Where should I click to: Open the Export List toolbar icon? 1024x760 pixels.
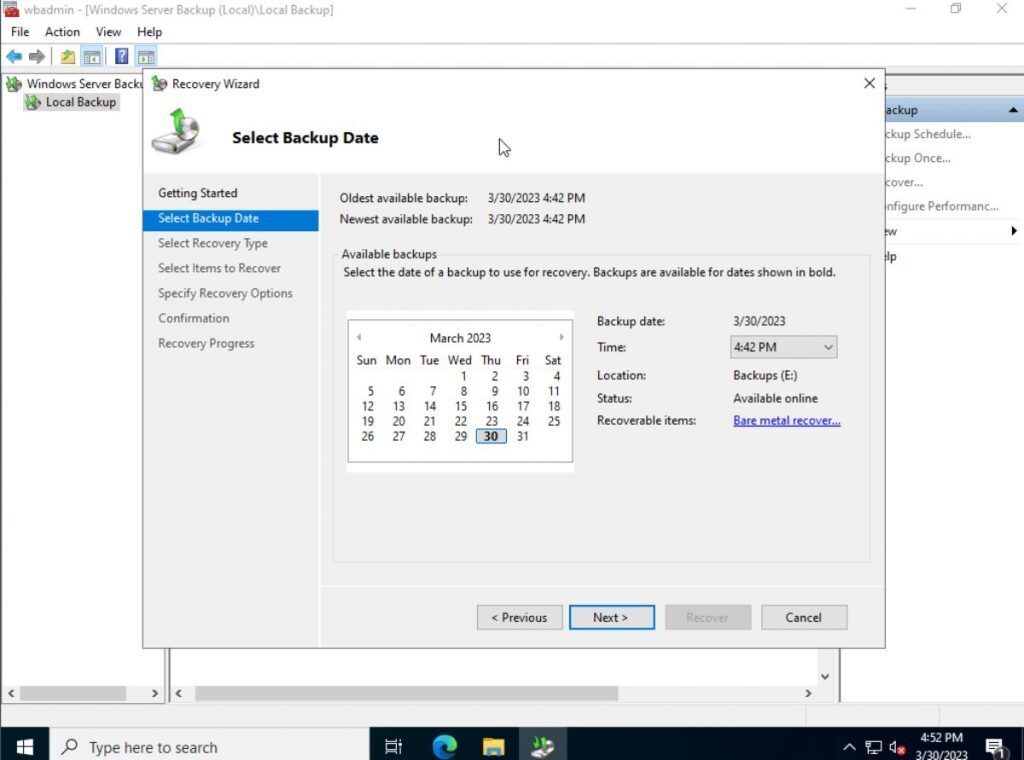pyautogui.click(x=66, y=56)
